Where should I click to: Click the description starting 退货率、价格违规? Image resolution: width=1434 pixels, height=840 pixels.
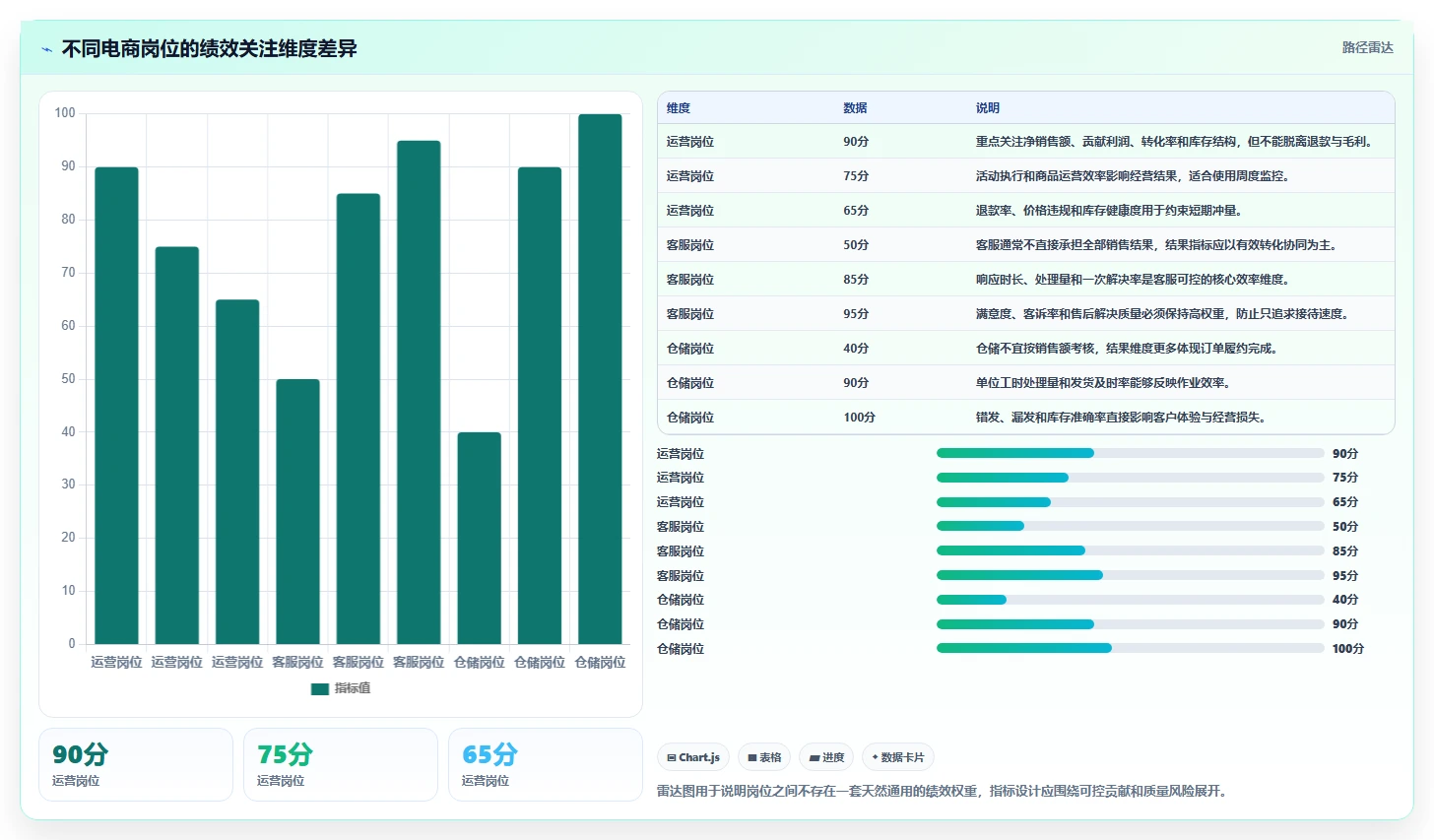coord(1109,211)
